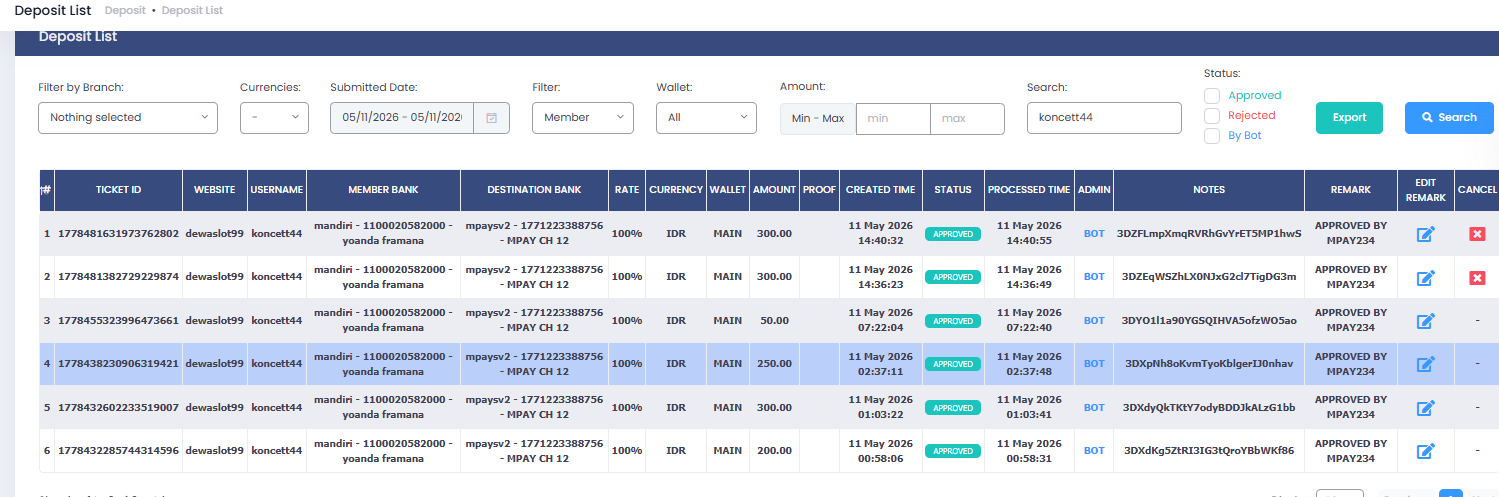Cancel the first deposit with the red X
1499x497 pixels.
(1477, 234)
